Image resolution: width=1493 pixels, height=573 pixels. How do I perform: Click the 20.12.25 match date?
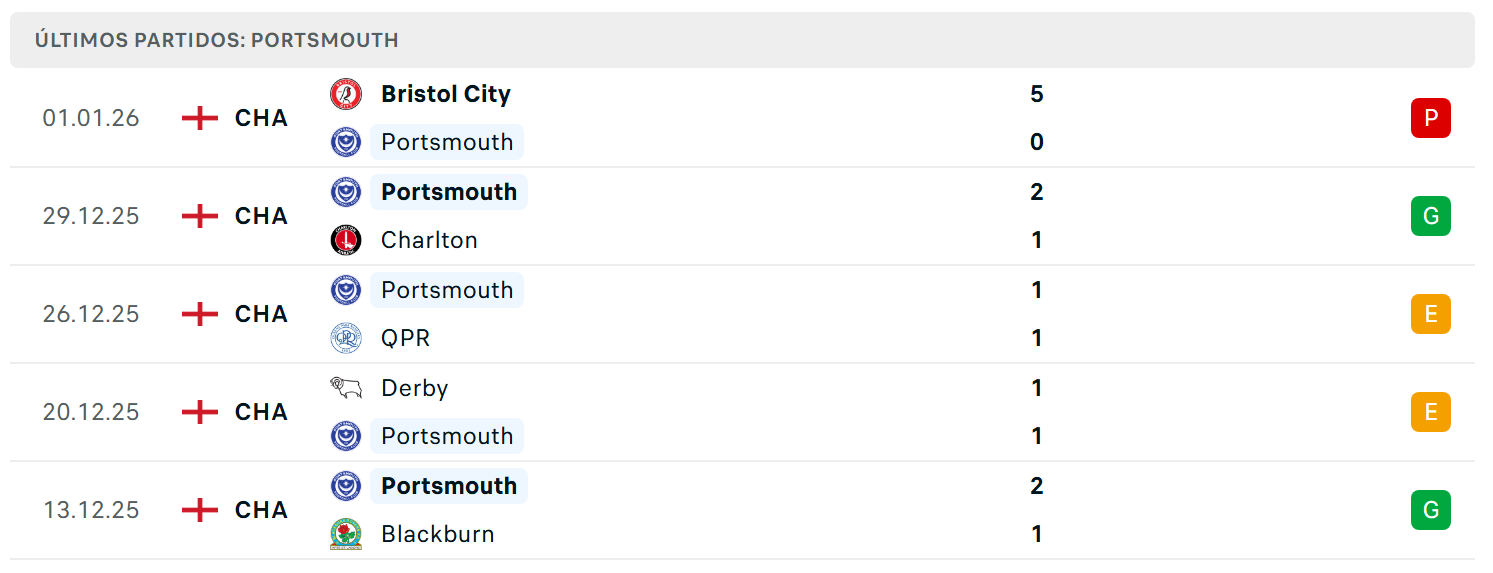click(x=91, y=412)
